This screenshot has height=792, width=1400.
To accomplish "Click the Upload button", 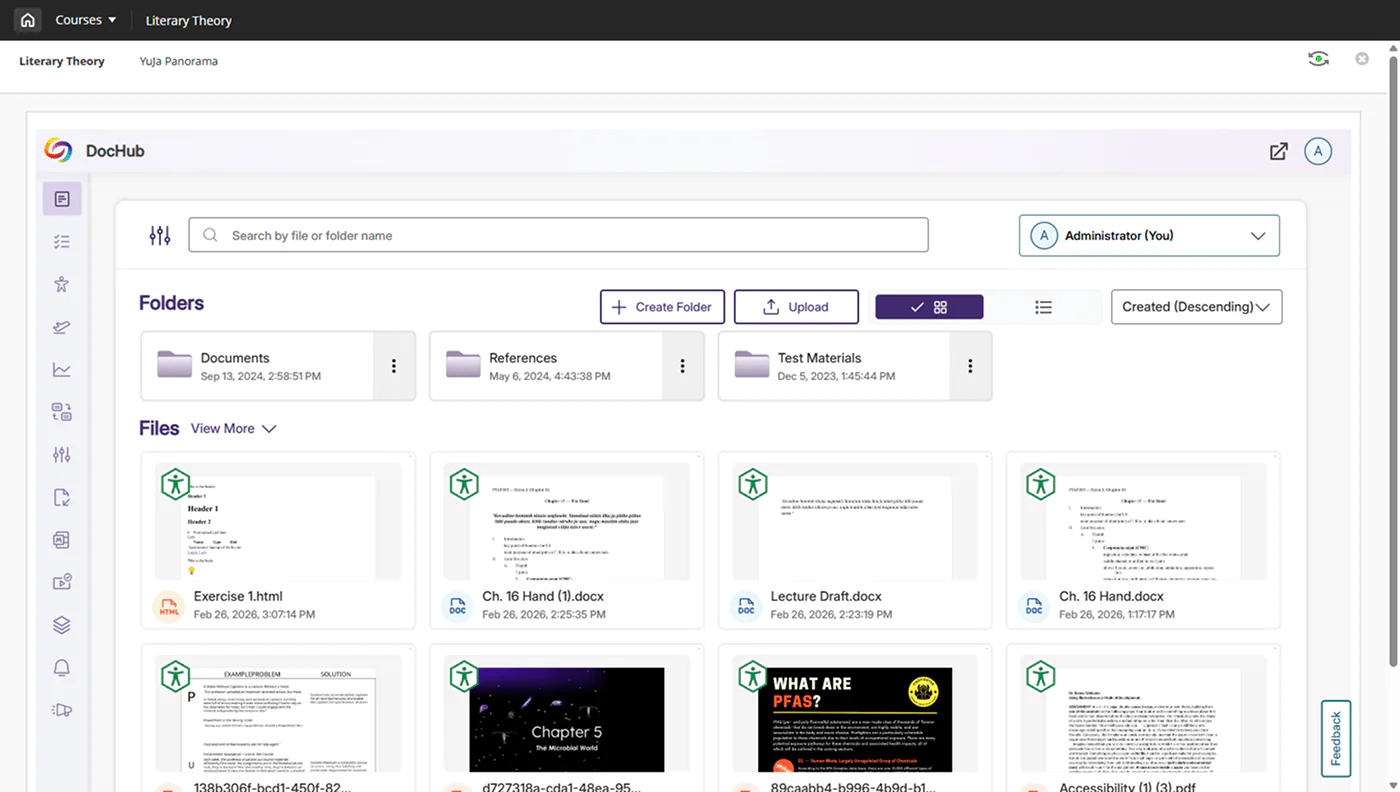I will (x=796, y=307).
